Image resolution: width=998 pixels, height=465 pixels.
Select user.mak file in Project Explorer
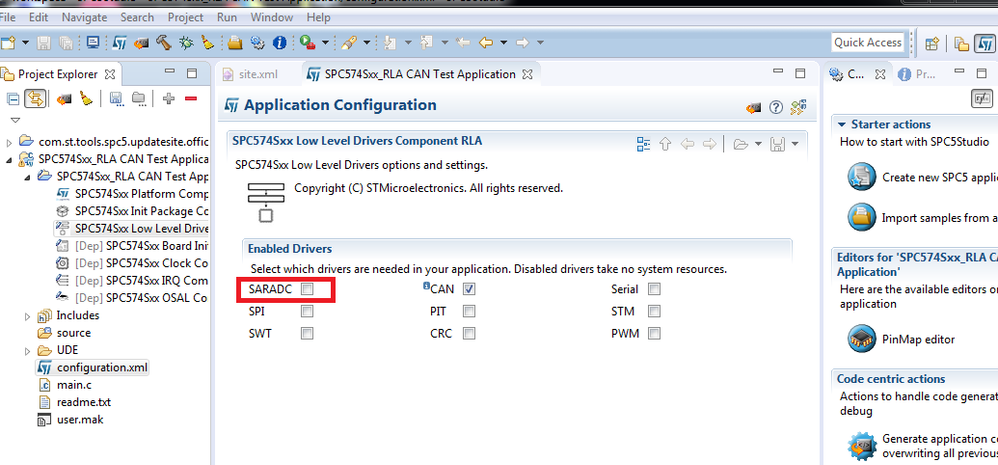[x=80, y=420]
